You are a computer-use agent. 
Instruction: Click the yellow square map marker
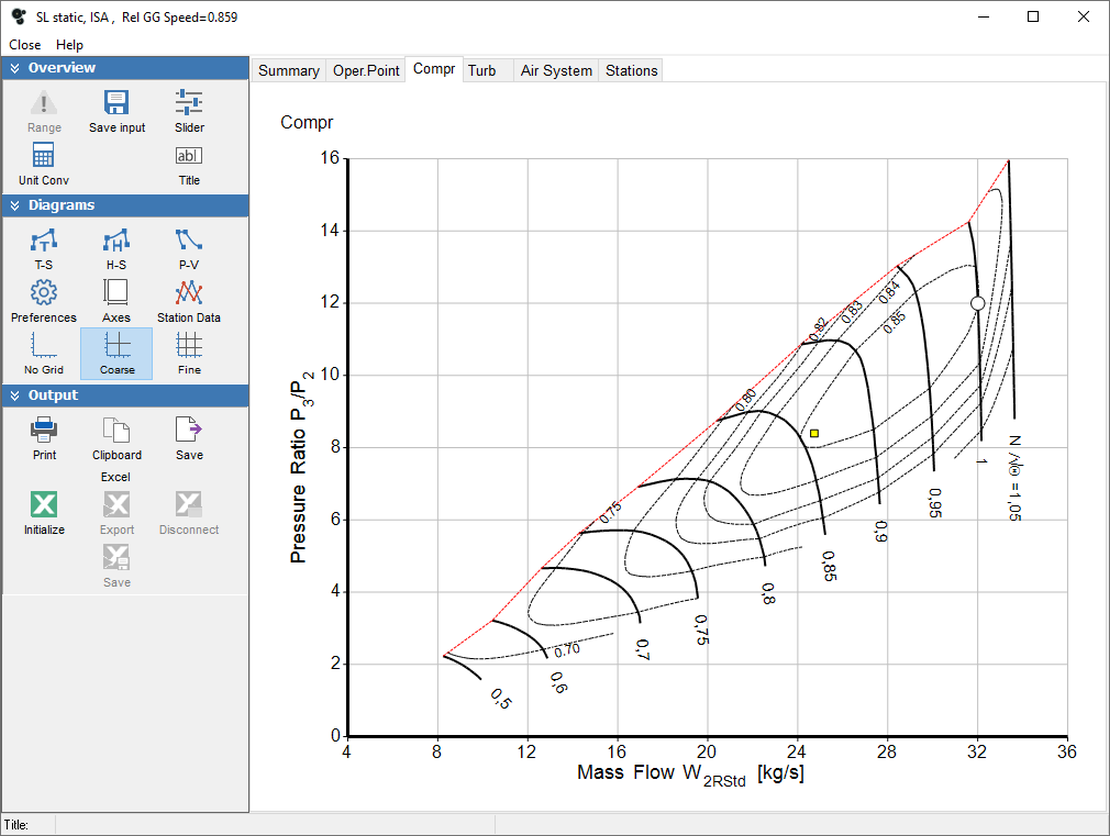click(814, 433)
